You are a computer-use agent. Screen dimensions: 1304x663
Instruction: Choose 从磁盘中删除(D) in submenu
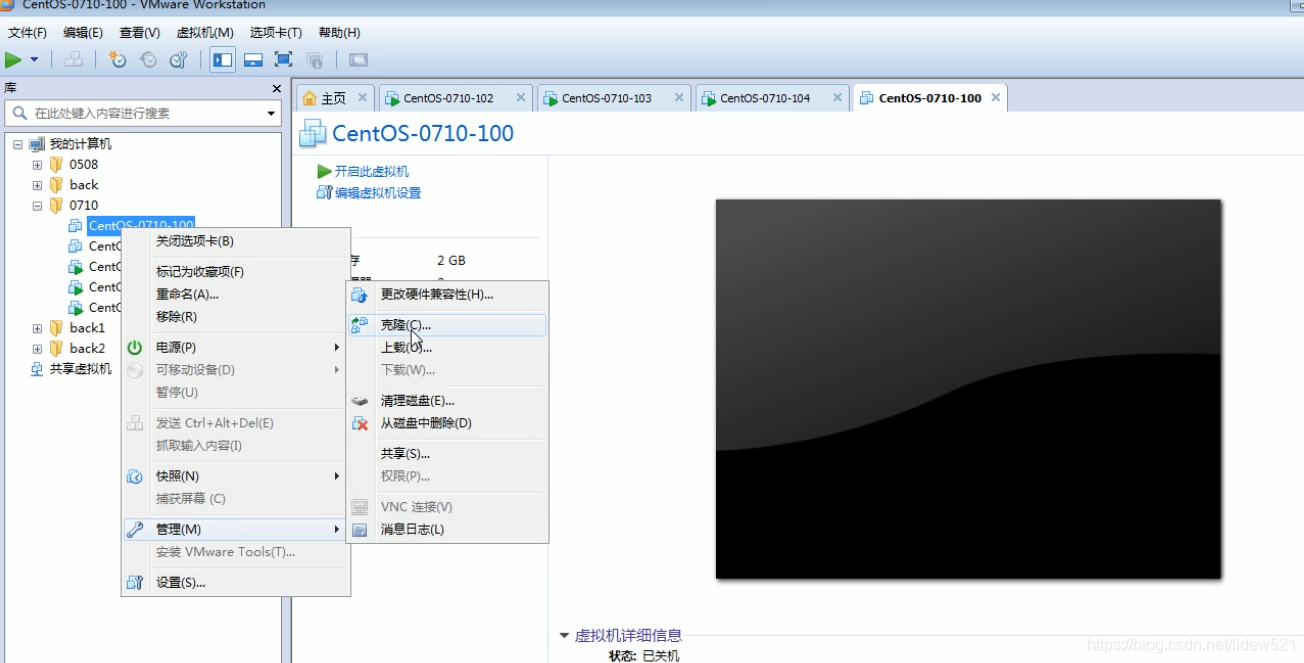tap(447, 423)
